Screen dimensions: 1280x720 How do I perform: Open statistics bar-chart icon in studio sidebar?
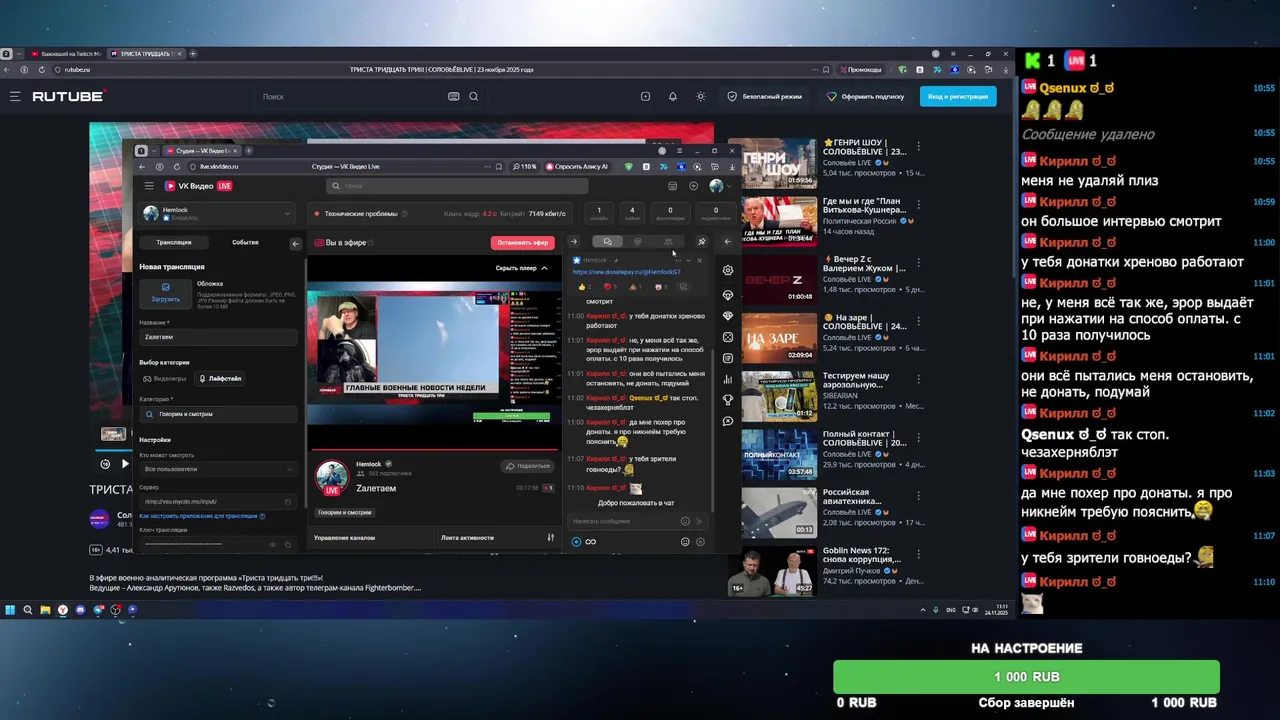tap(728, 379)
